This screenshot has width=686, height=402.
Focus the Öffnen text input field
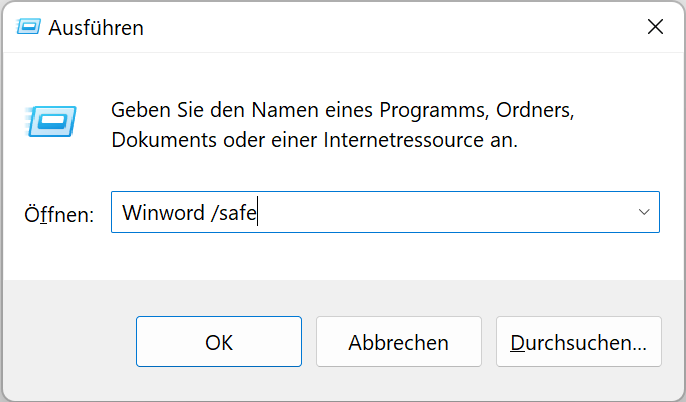pyautogui.click(x=385, y=212)
